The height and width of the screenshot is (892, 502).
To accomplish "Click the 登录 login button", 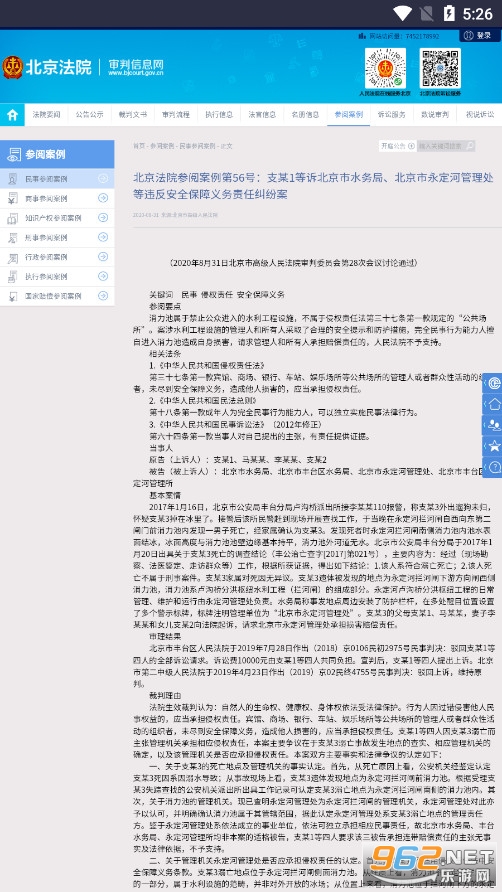I will pos(480,35).
